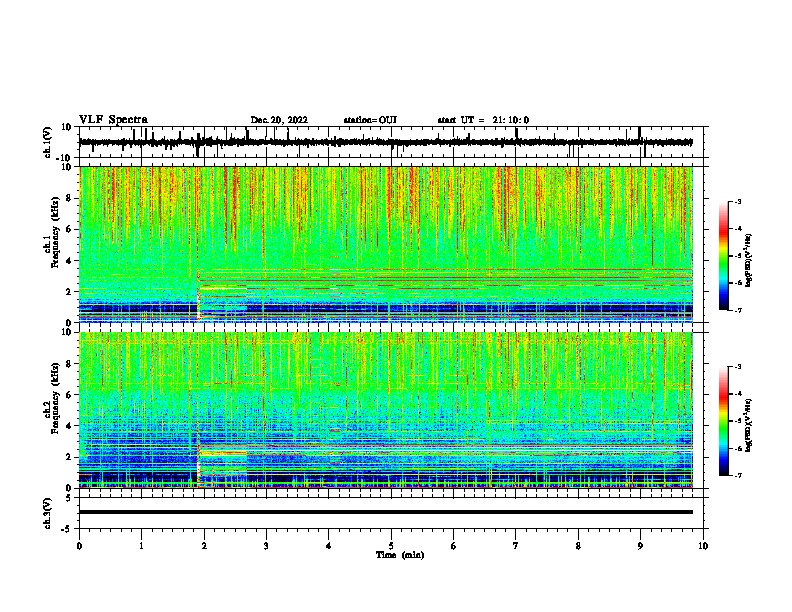
Task: Click the "VLF Spectra" plot title
Action: pyautogui.click(x=113, y=120)
